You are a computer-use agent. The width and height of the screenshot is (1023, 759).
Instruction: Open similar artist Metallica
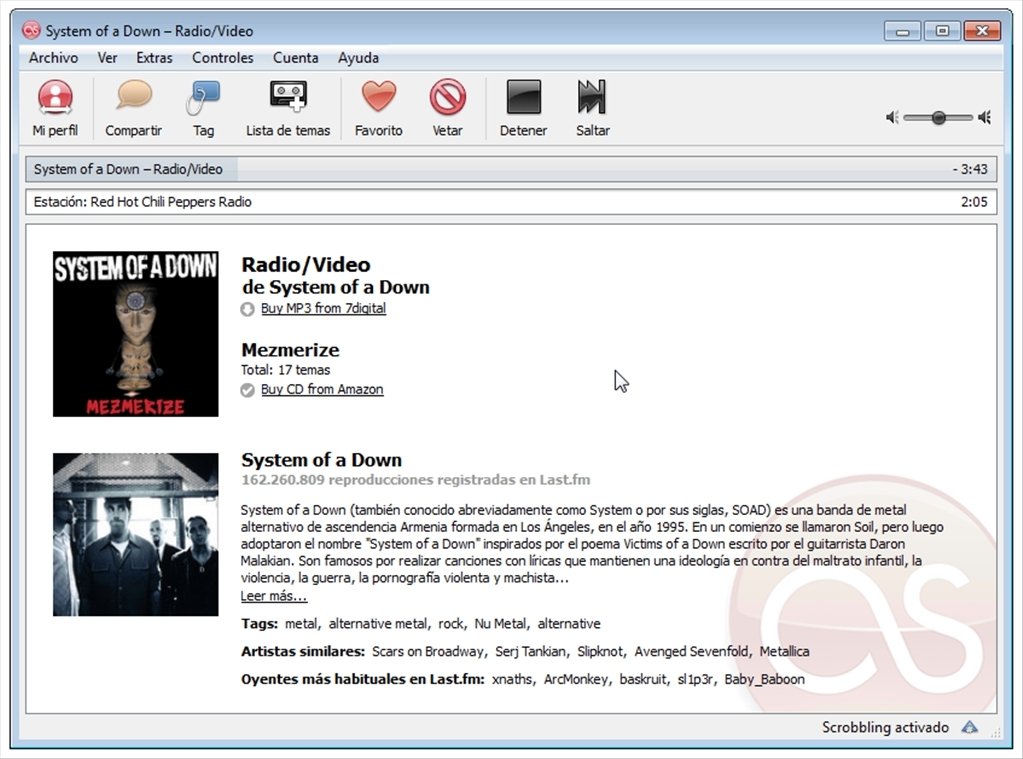pyautogui.click(x=784, y=651)
